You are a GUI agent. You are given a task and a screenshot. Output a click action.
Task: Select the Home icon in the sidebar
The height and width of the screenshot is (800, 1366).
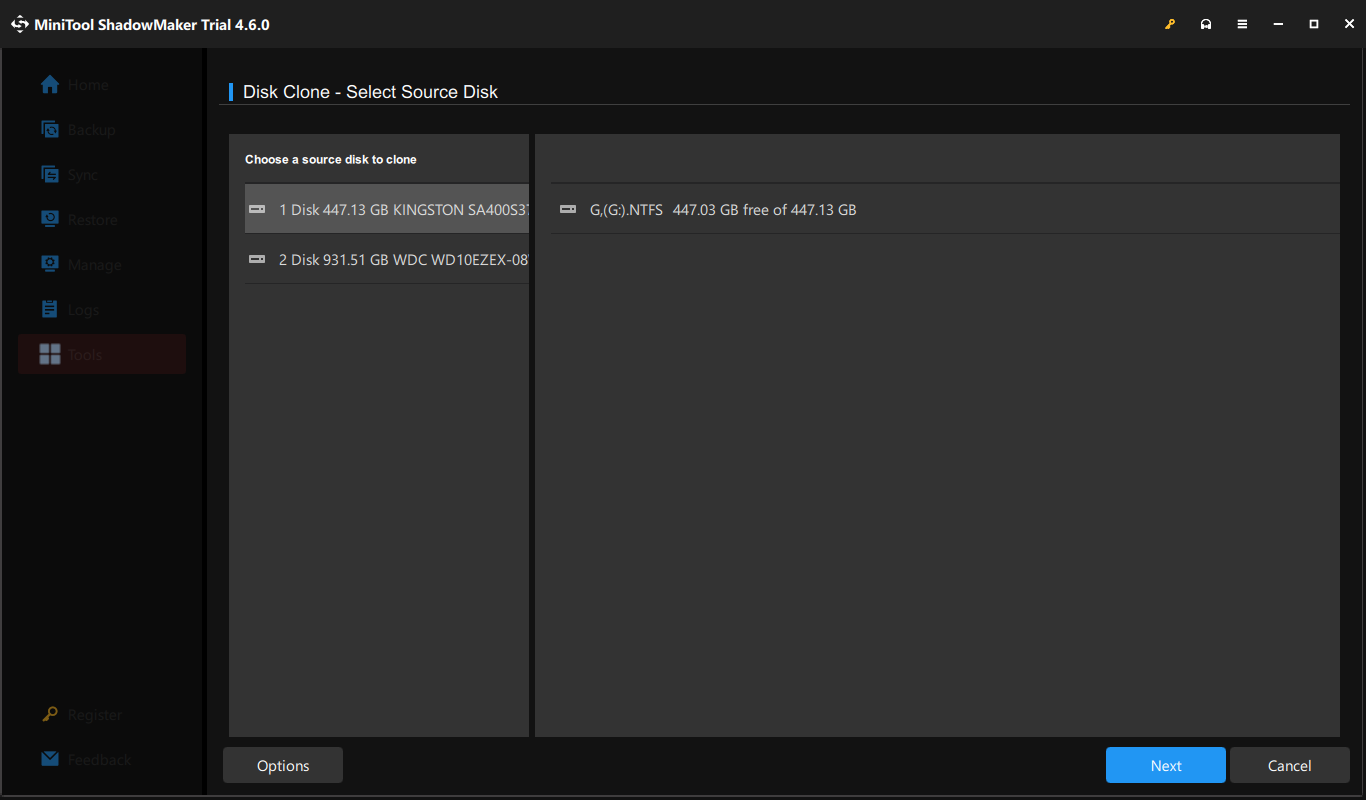tap(49, 84)
